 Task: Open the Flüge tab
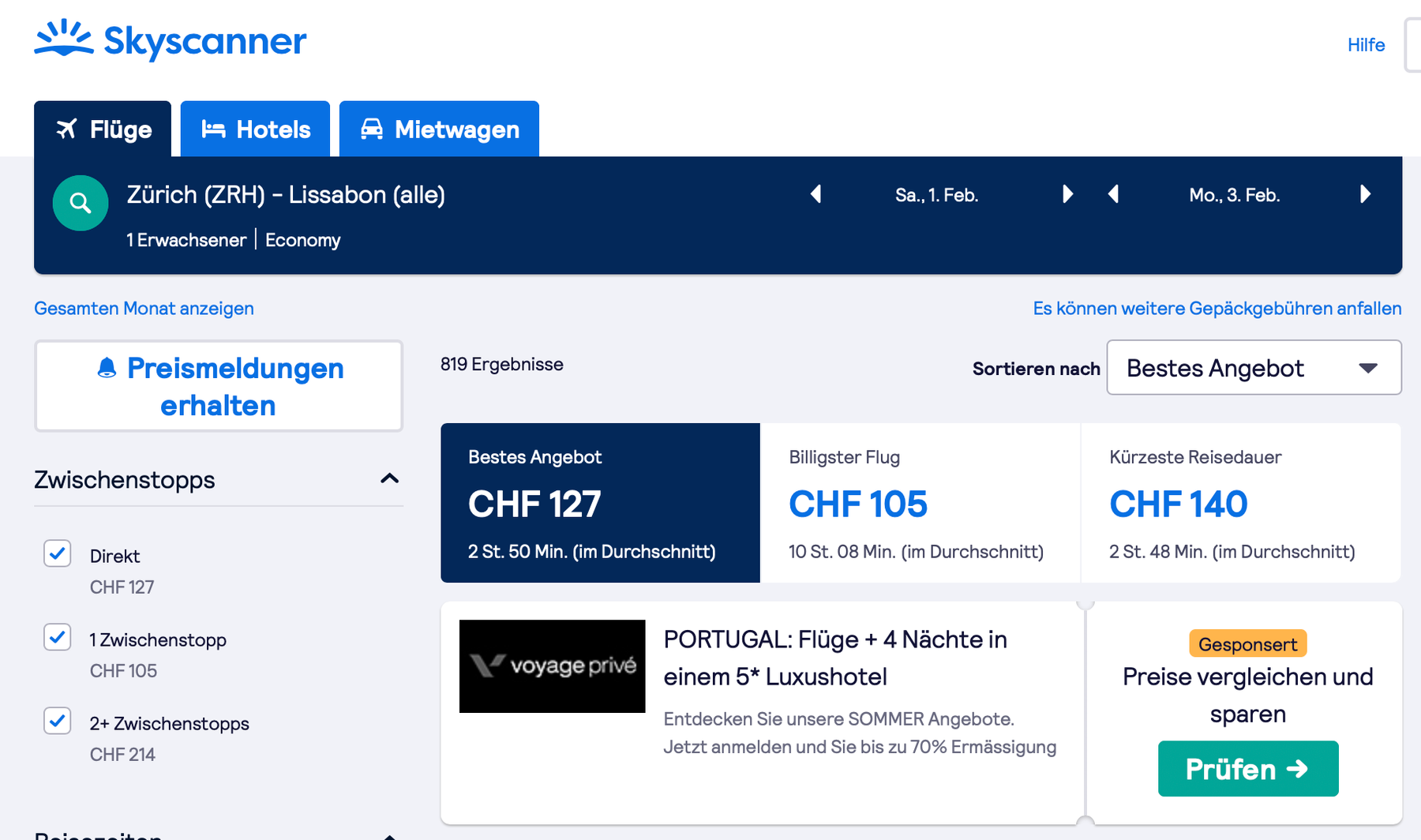click(x=103, y=129)
